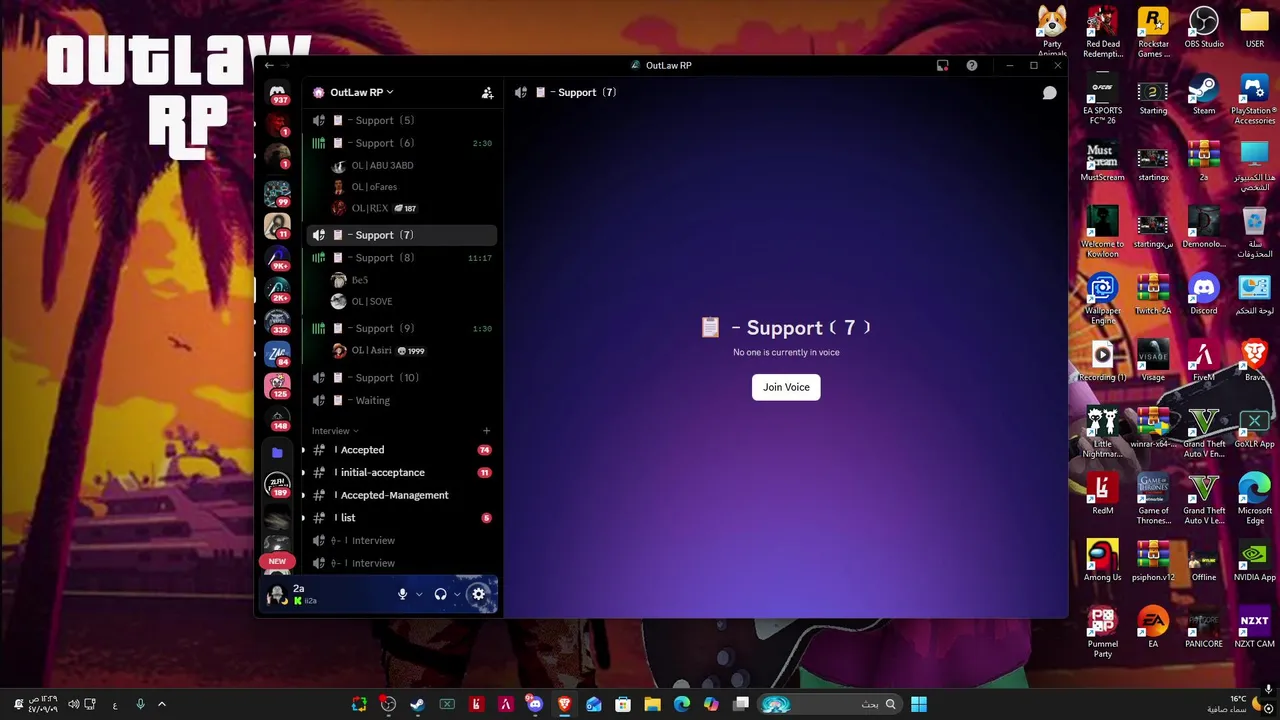Expand threads arrow beside list channel

pyautogui.click(x=303, y=518)
